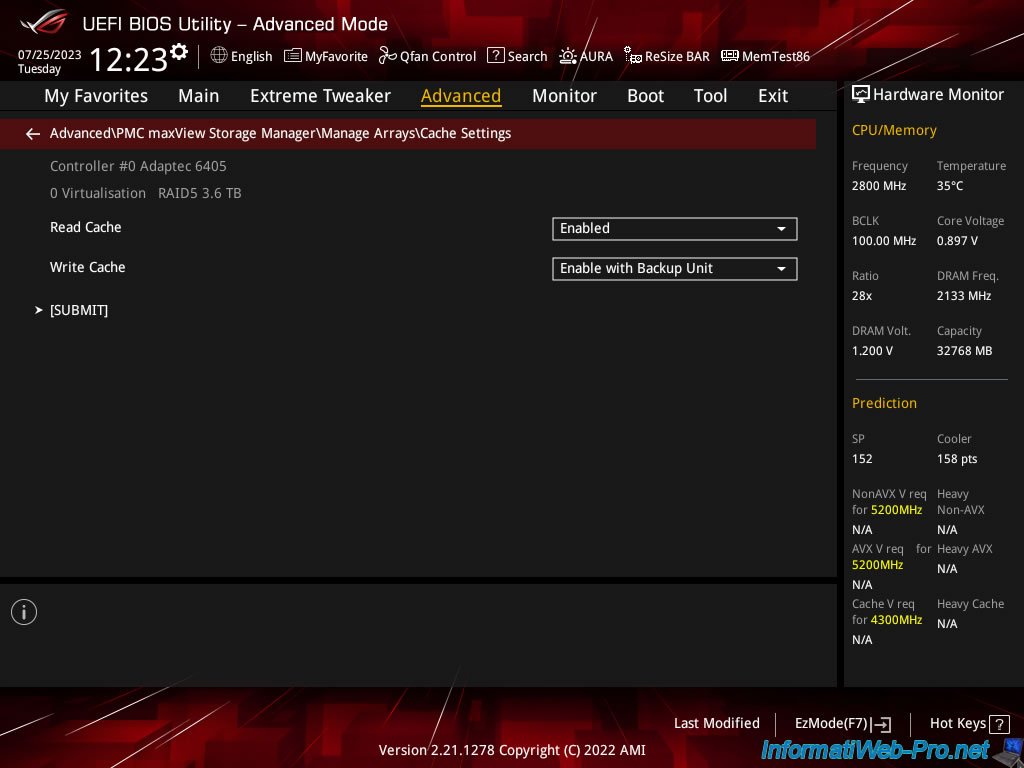Select the Exit tab
Image resolution: width=1024 pixels, height=768 pixels.
[x=773, y=96]
